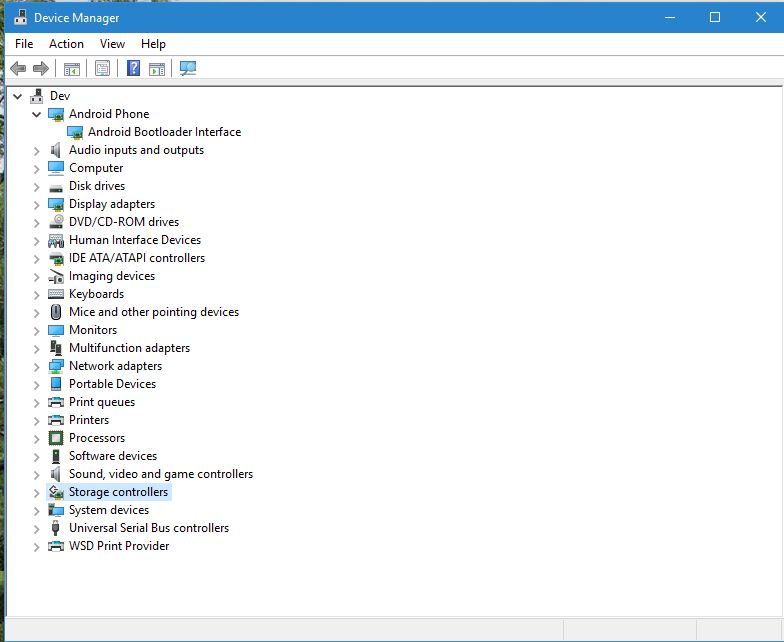Image resolution: width=784 pixels, height=642 pixels.
Task: Click the blue Help question mark icon
Action: coord(133,69)
